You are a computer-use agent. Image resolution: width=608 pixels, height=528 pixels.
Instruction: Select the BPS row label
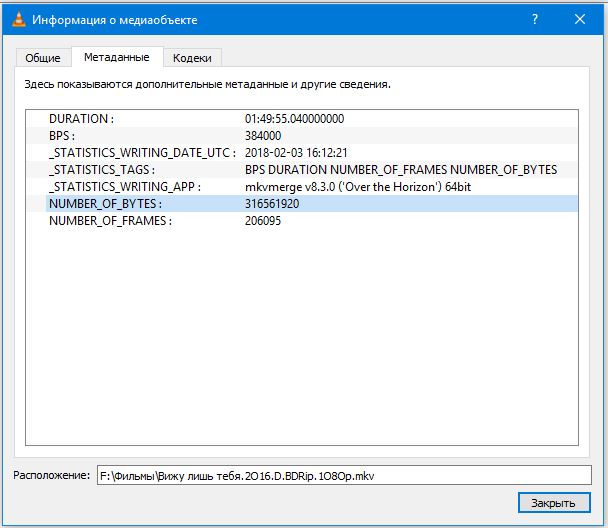(62, 136)
